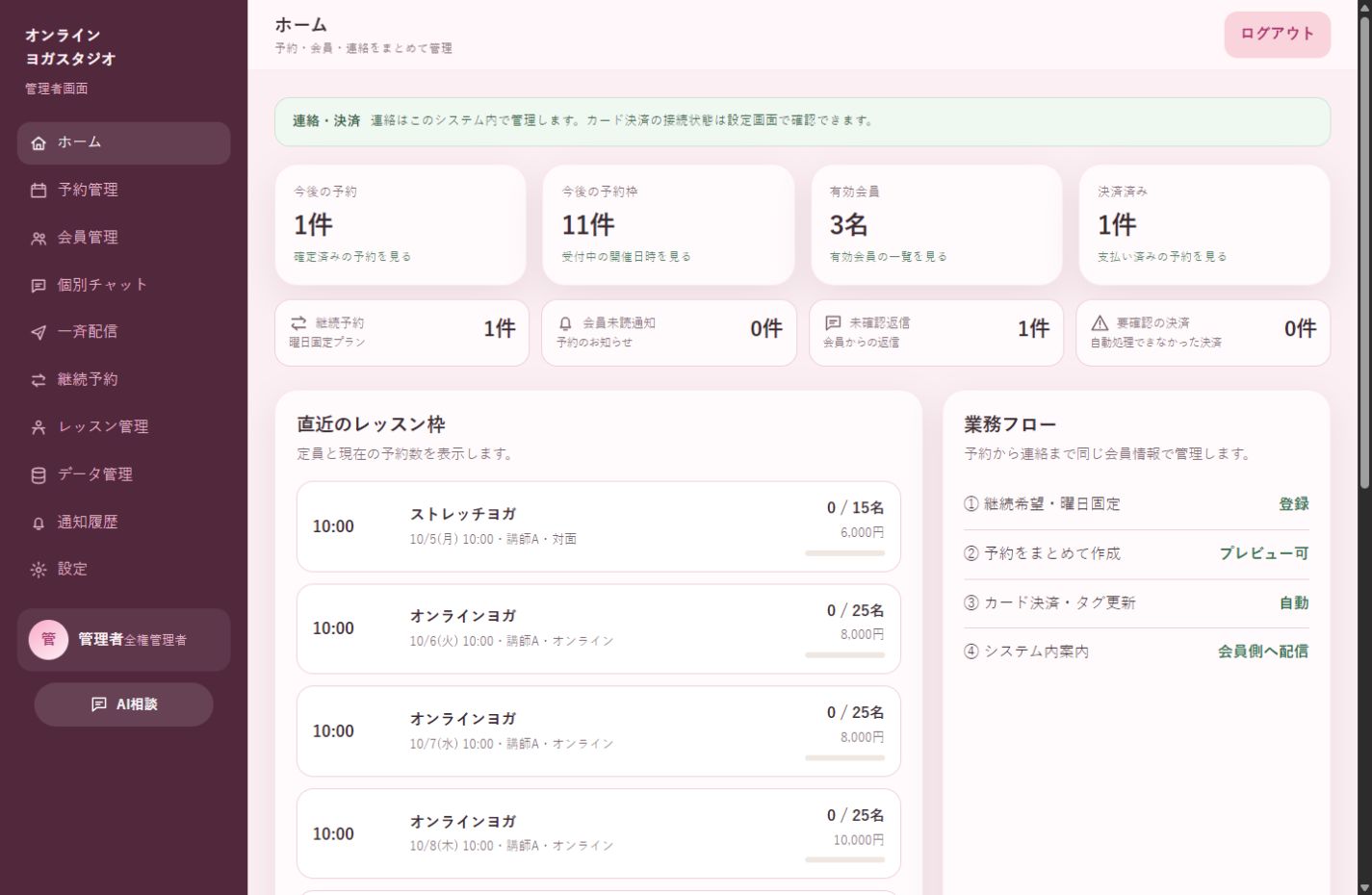This screenshot has height=895, width=1372.
Task: Open the オンラインヨガ 10/6(火) lesson slot
Action: 598,628
